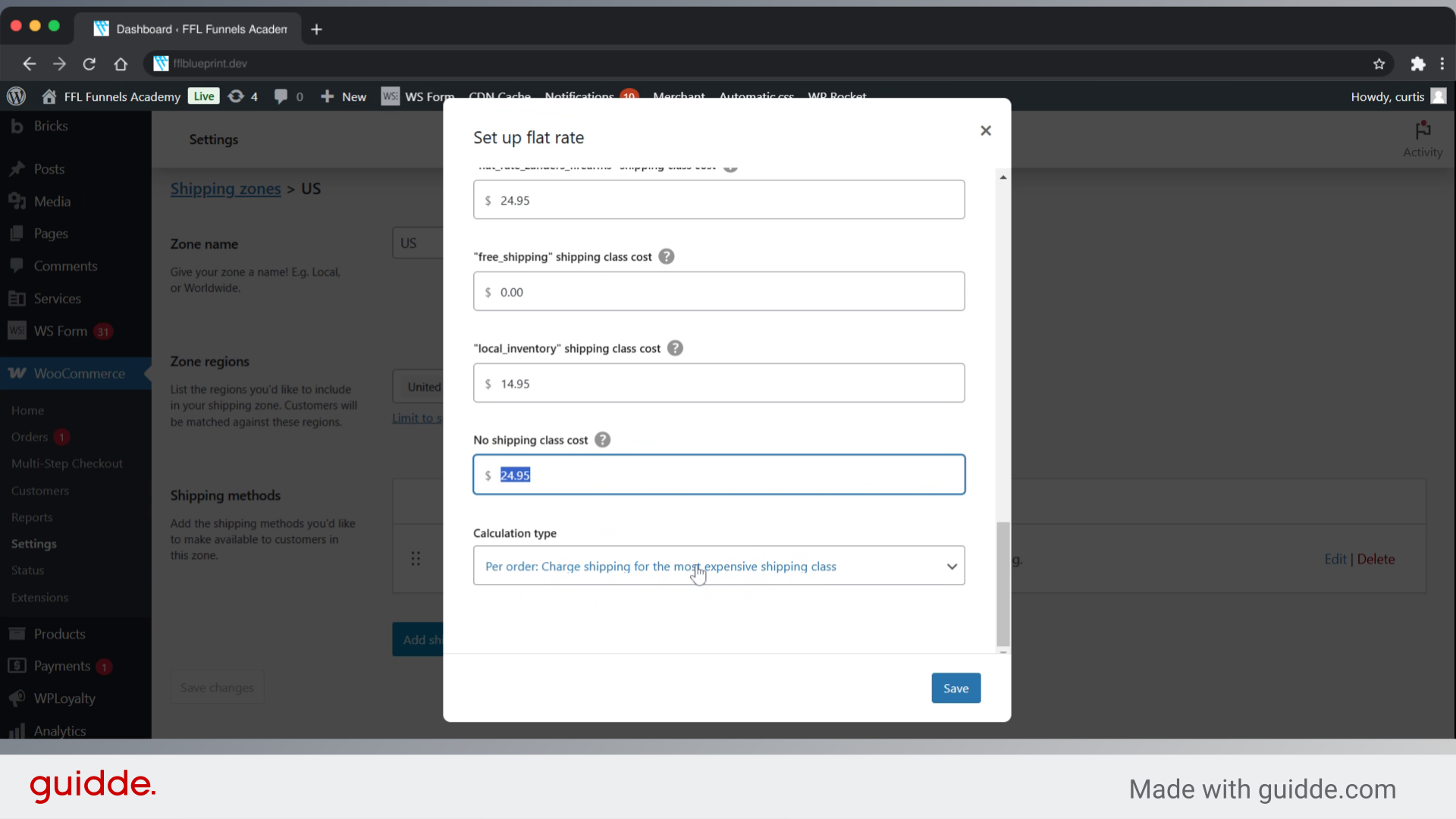Click the Live status badge
Viewport: 1456px width, 819px height.
click(204, 96)
